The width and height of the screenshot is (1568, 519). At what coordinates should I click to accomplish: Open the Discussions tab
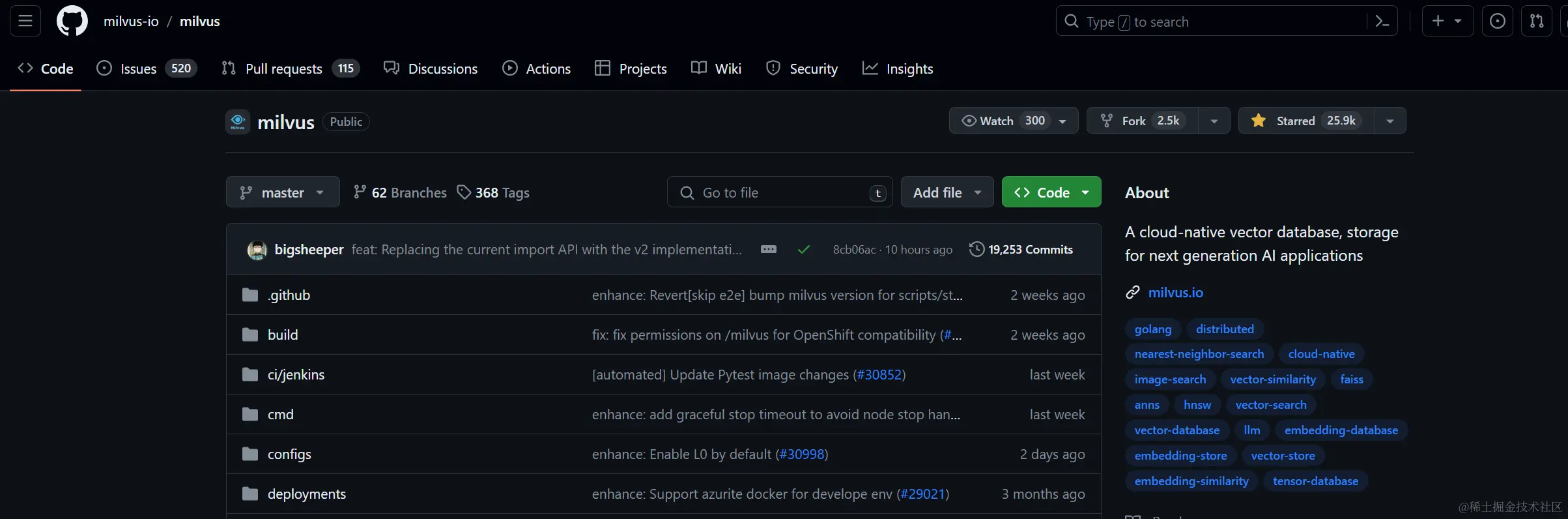click(x=431, y=68)
